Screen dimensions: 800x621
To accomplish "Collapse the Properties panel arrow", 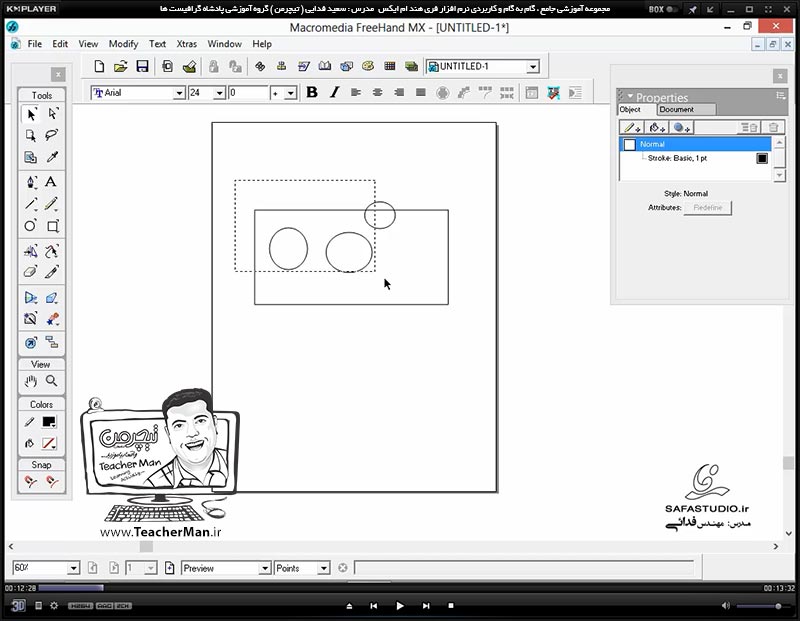I will [630, 96].
